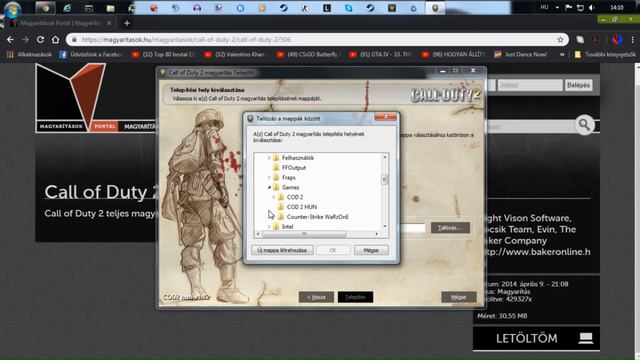
Task: Open the CS:GO Butterfly bookmark
Action: (x=307, y=54)
